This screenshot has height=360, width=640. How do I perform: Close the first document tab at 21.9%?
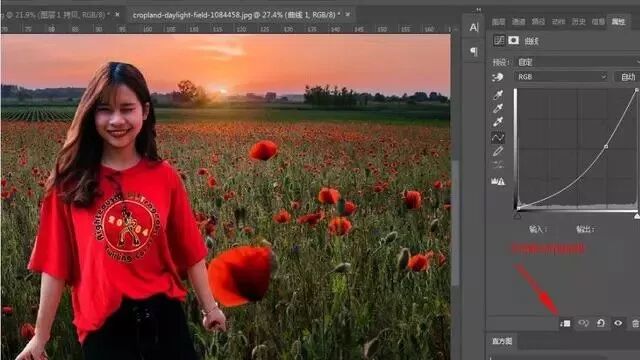click(x=118, y=14)
